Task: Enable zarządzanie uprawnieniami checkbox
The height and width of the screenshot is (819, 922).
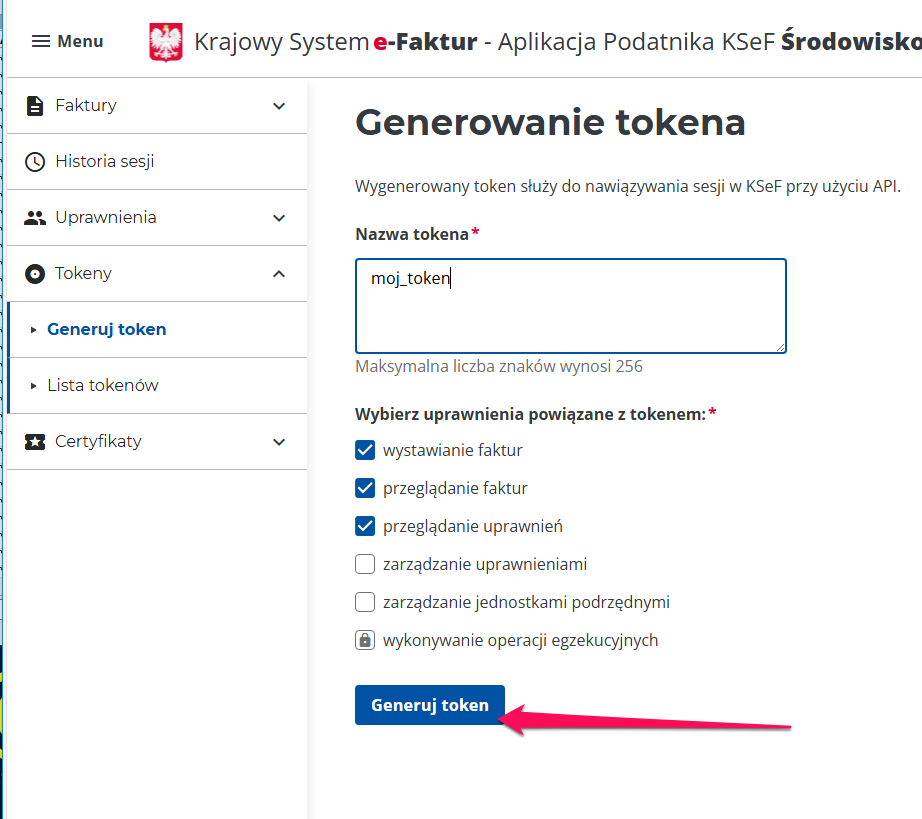Action: (364, 564)
